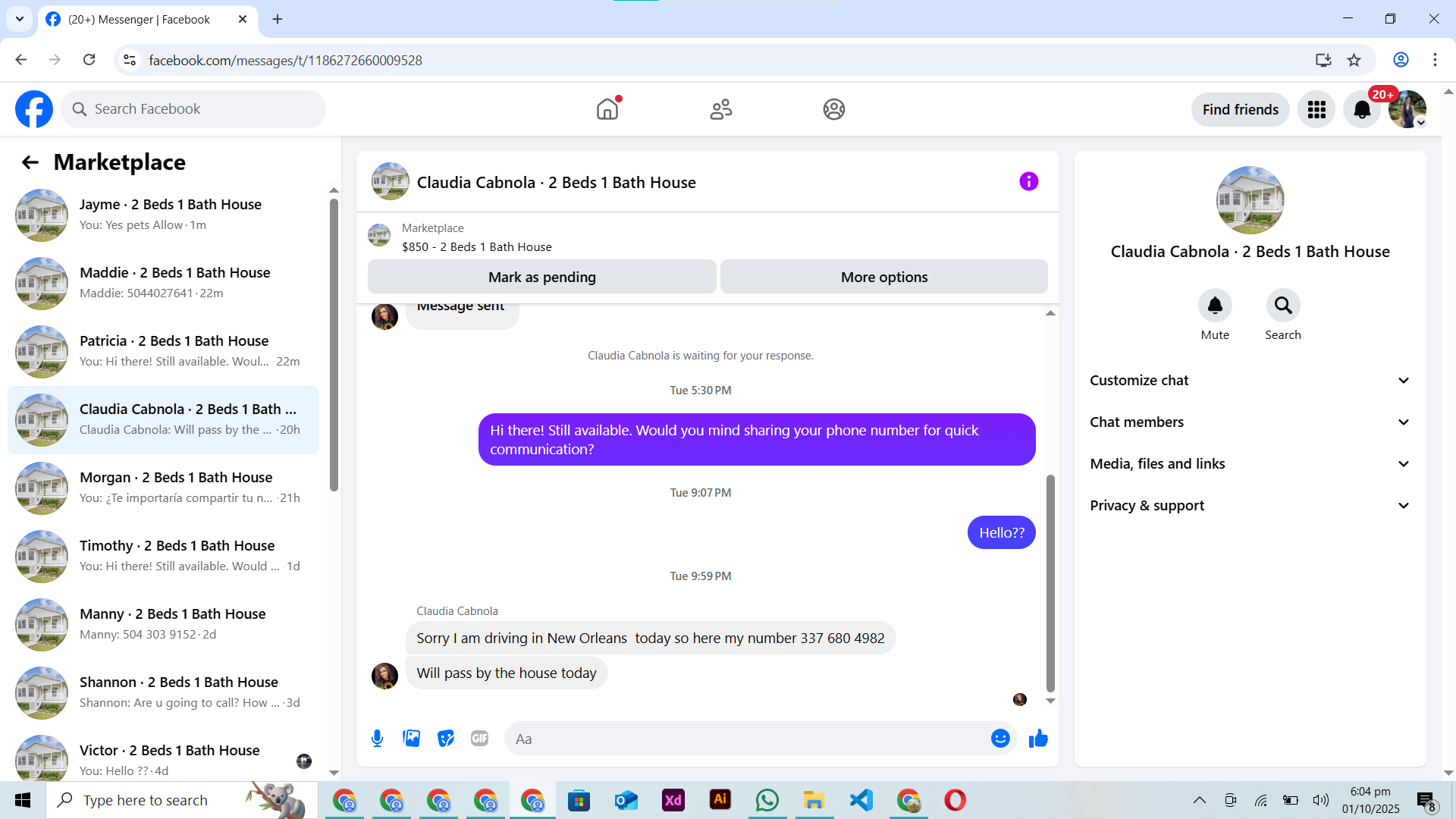
Task: Open Chrome menu three dots
Action: click(1435, 60)
